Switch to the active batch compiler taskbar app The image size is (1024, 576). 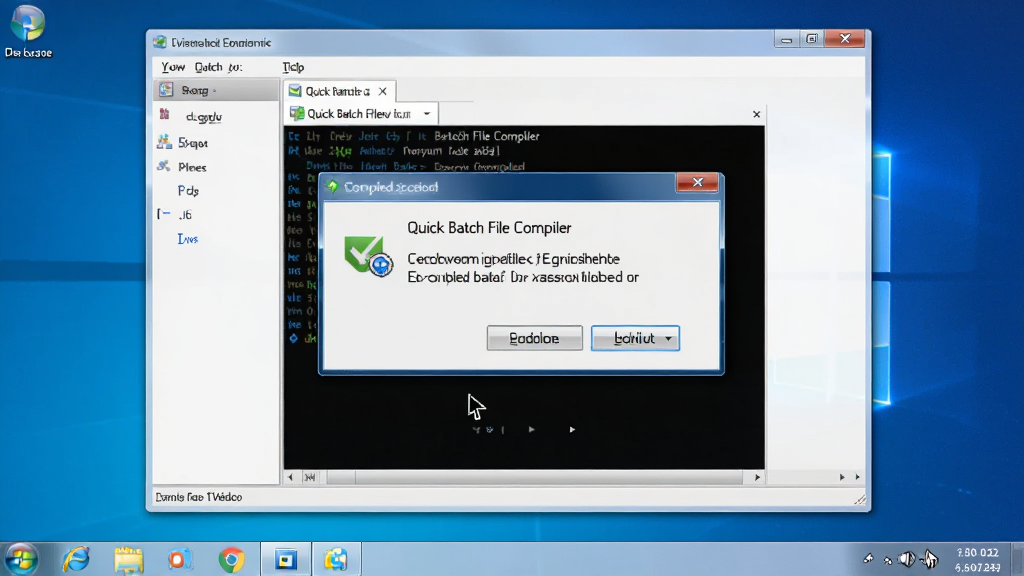click(336, 559)
